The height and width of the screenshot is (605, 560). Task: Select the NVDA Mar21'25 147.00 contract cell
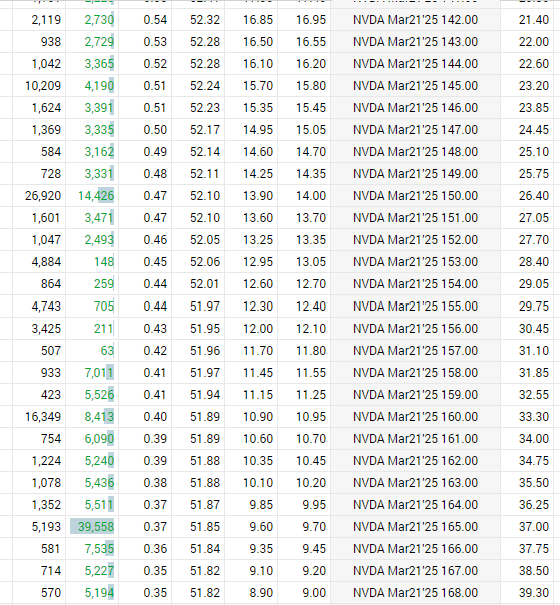(415, 130)
